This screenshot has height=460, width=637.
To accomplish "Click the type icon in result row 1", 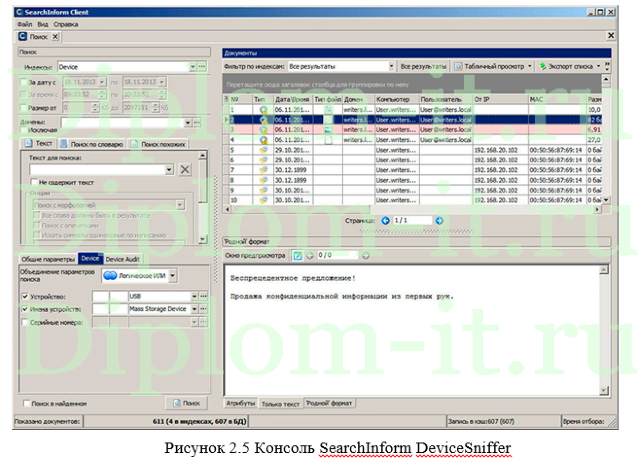I will pyautogui.click(x=262, y=110).
